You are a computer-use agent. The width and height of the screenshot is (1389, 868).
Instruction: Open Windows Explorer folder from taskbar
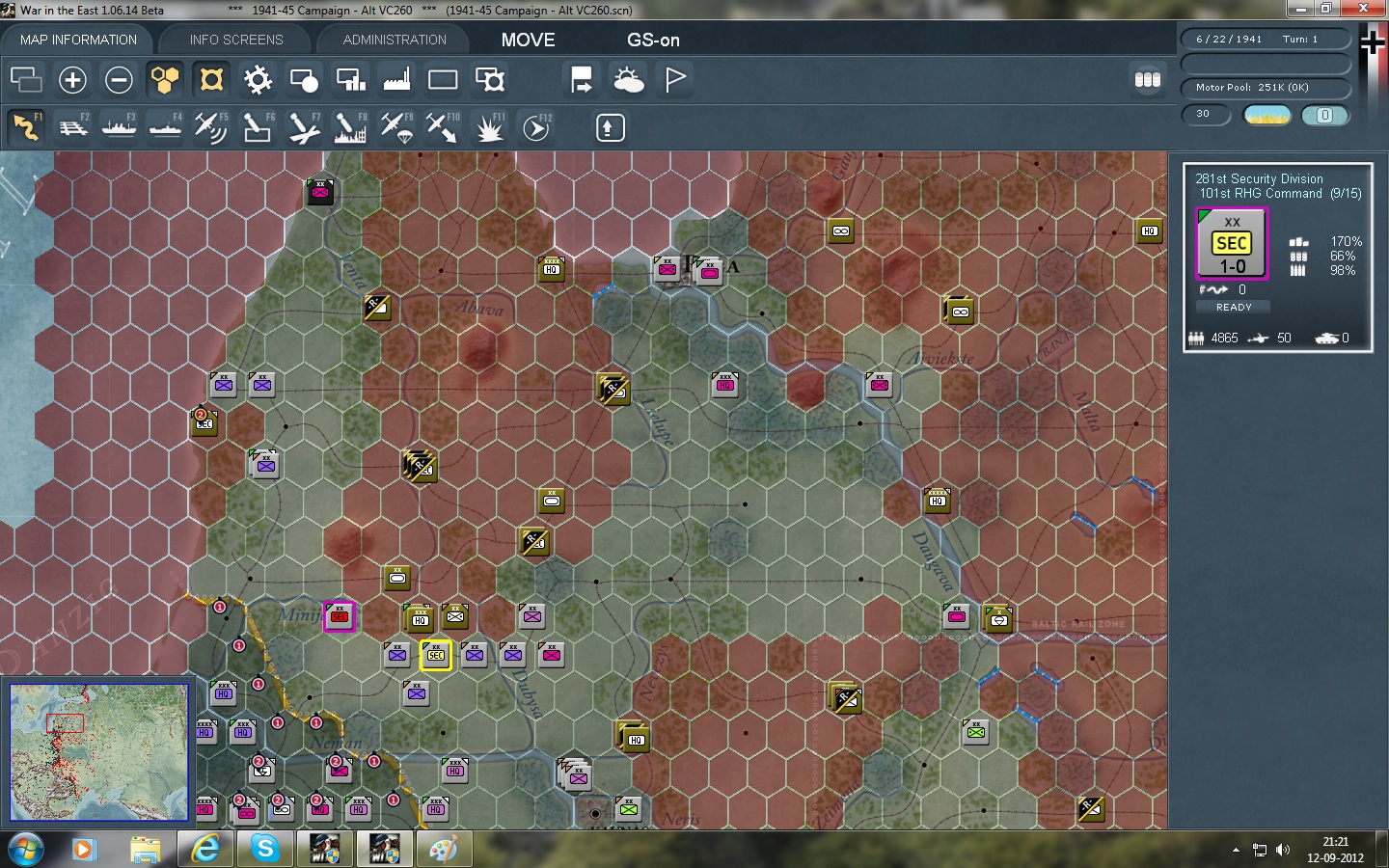[x=145, y=850]
